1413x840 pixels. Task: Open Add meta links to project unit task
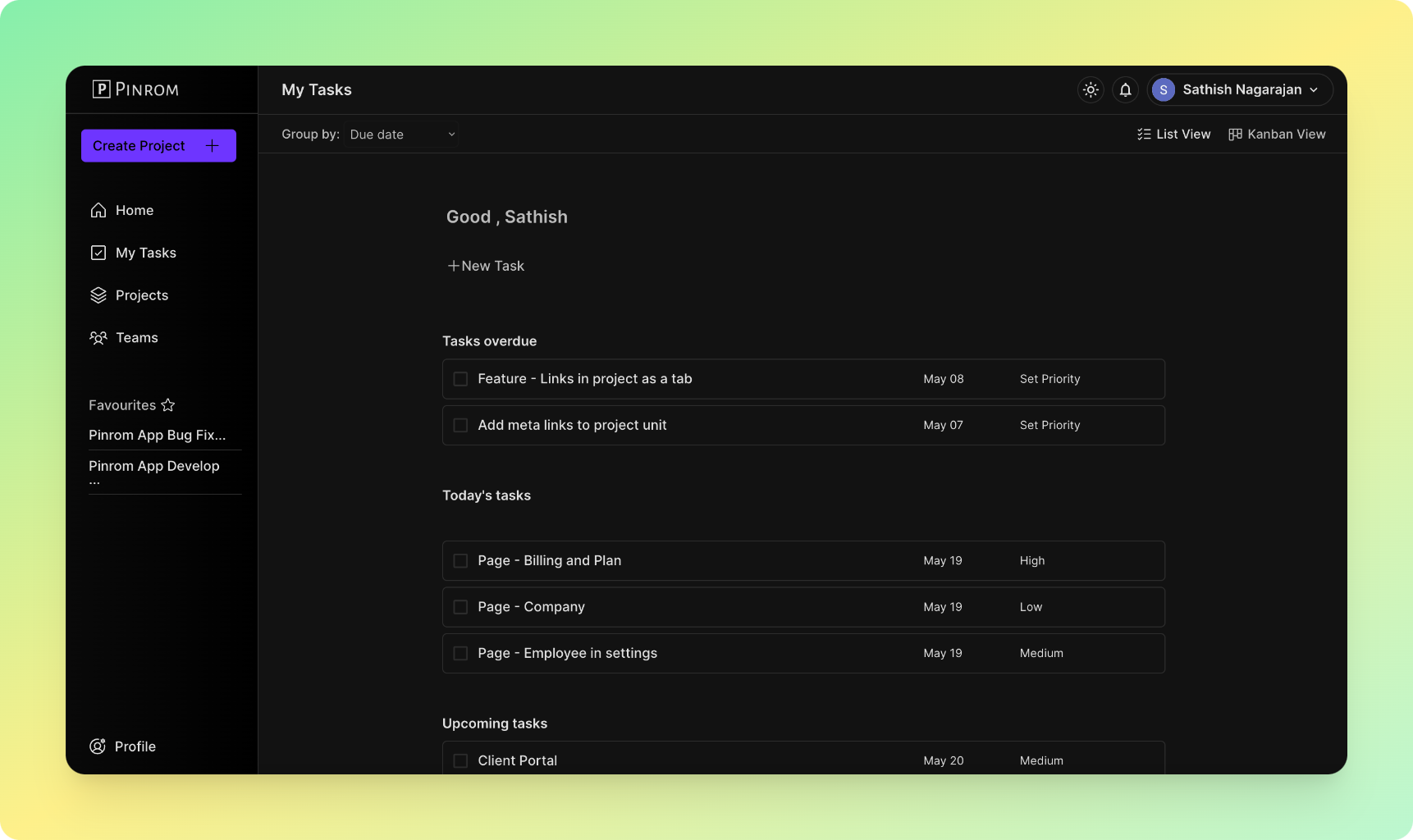click(x=573, y=425)
